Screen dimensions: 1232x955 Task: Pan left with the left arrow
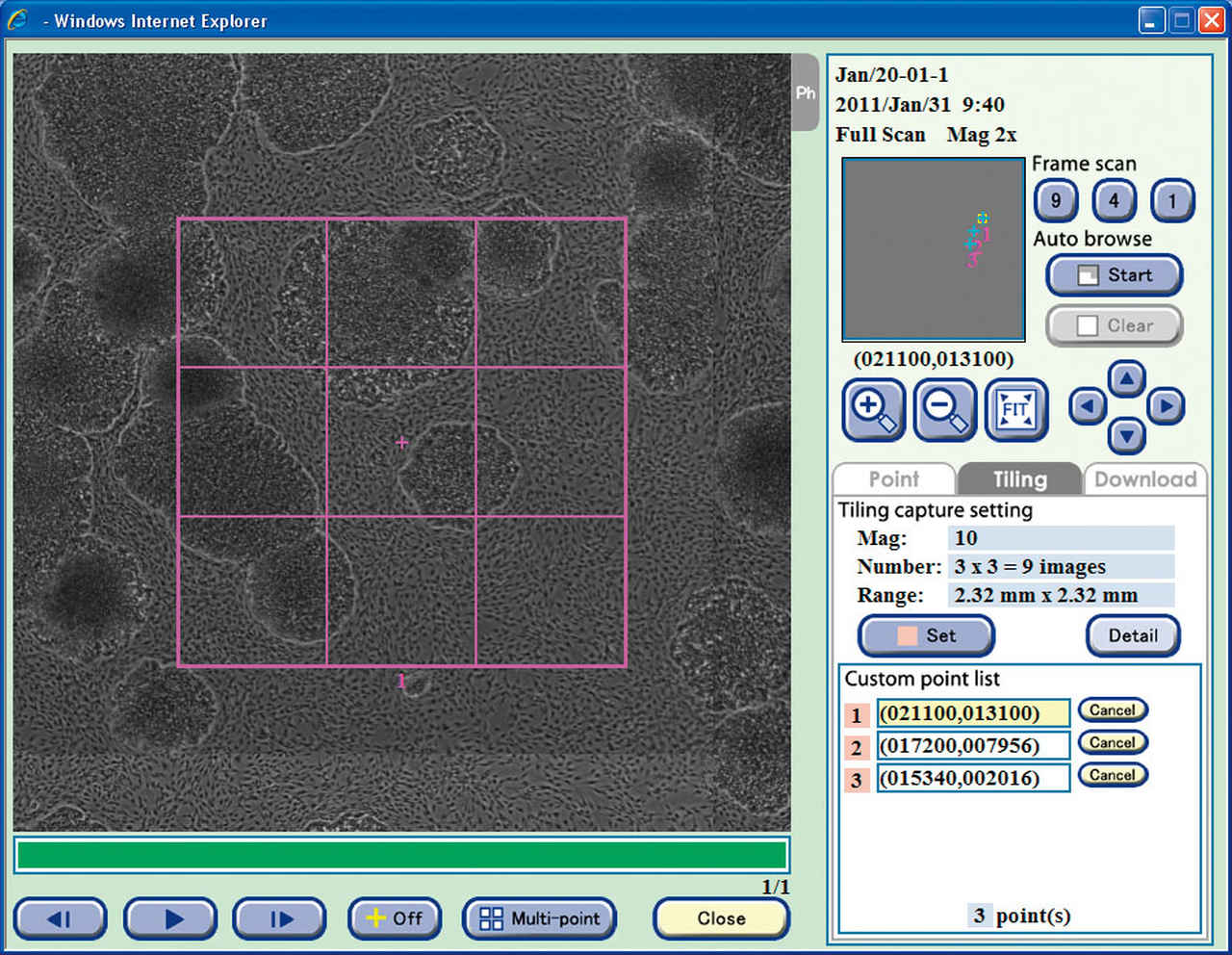(1088, 407)
